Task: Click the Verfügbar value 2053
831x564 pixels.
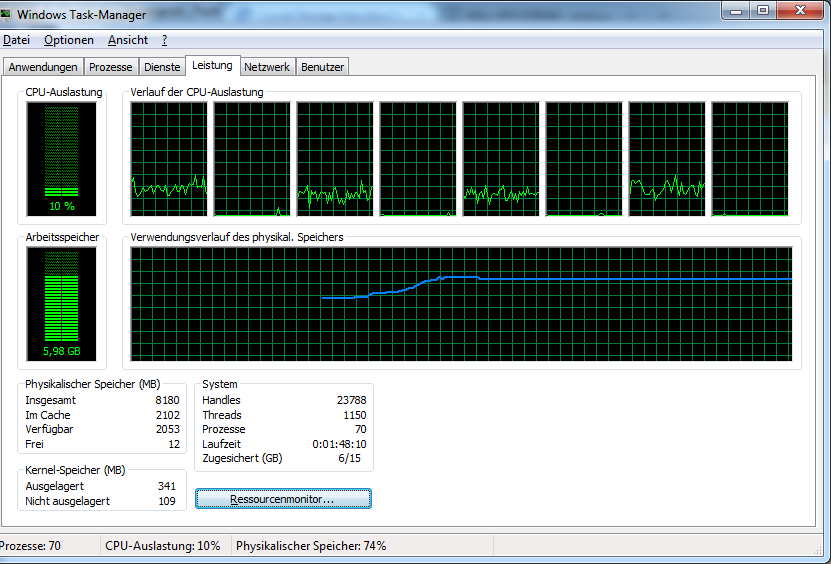Action: coord(167,429)
